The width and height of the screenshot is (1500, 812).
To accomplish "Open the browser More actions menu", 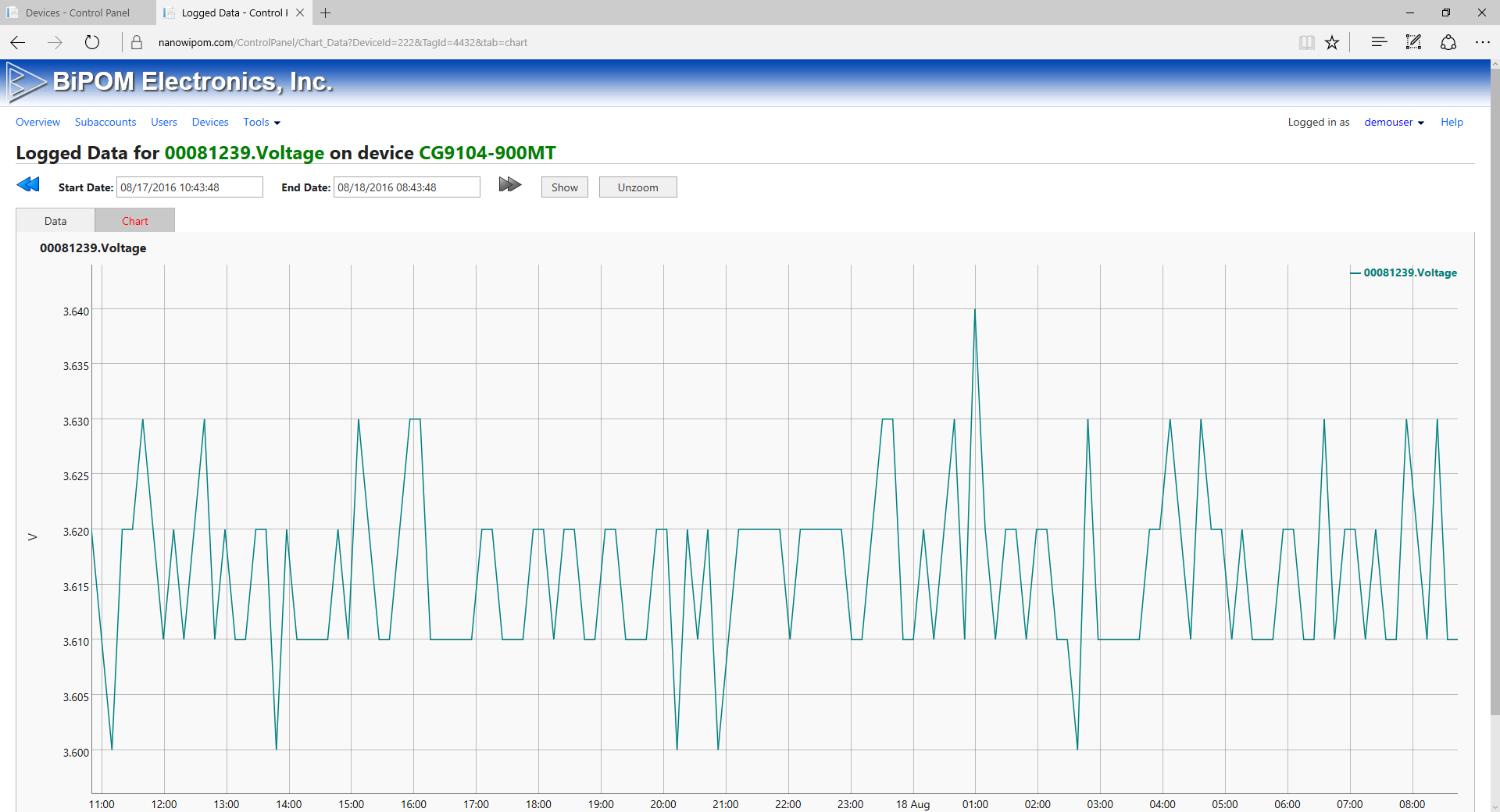I will [1482, 43].
